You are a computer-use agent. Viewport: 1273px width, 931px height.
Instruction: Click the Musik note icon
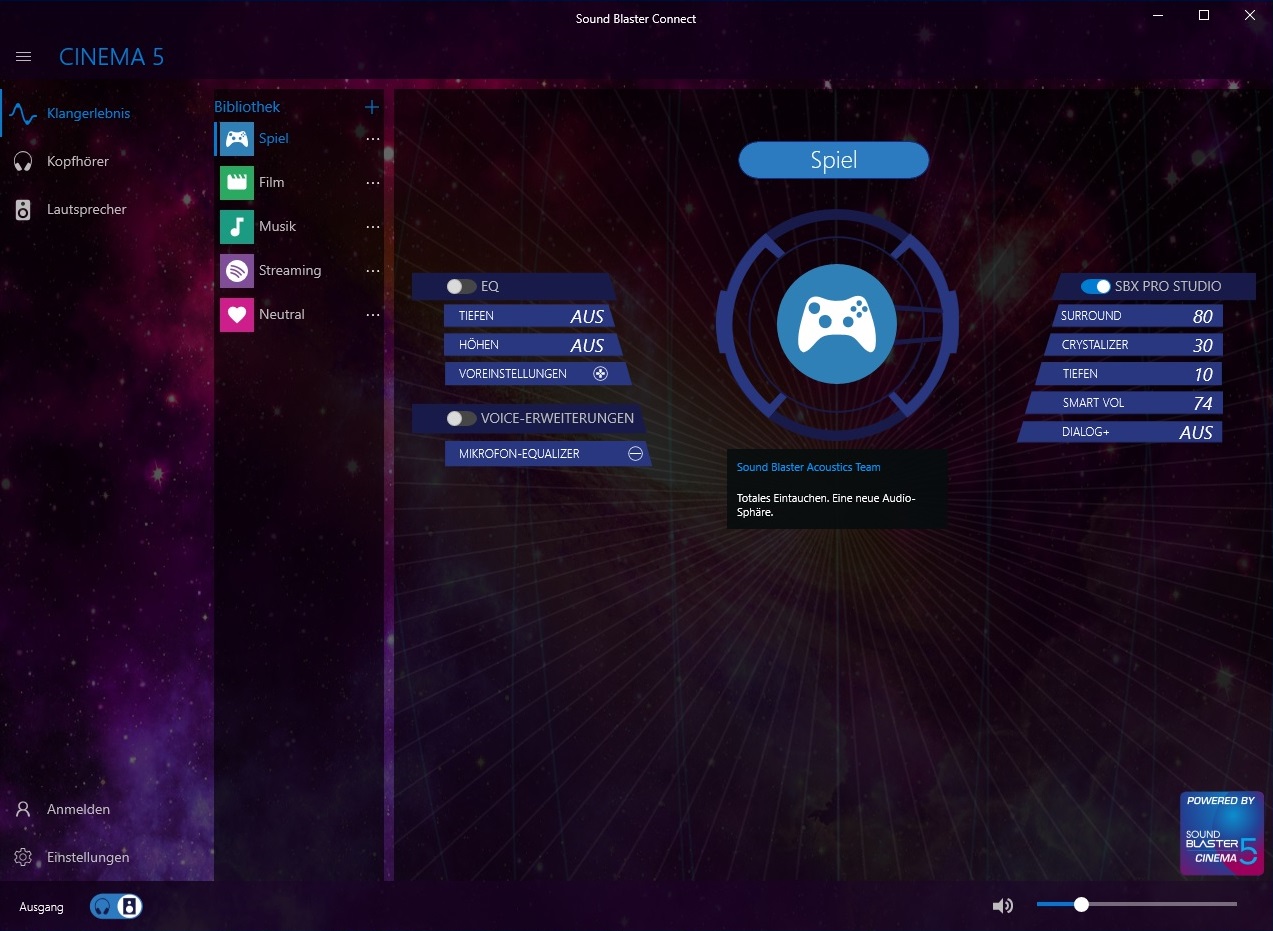[237, 227]
